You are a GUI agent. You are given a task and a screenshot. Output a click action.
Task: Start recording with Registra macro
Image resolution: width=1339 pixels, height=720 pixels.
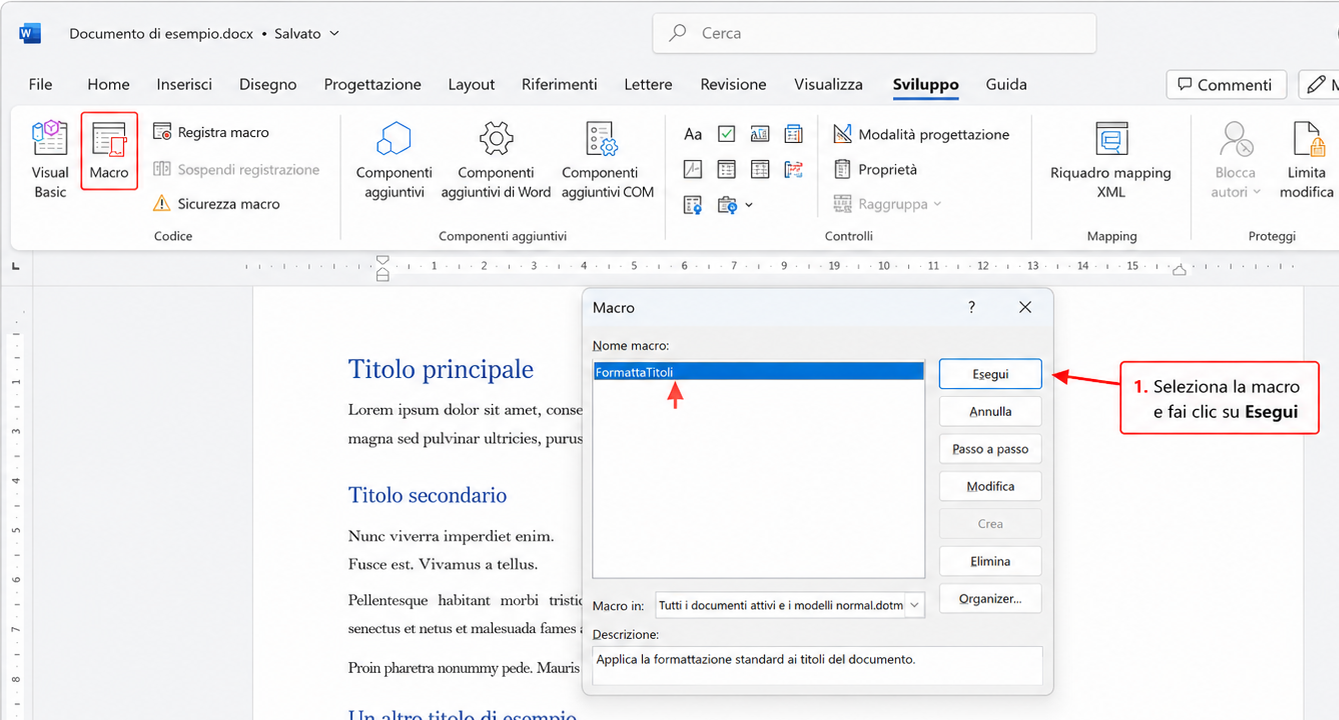tap(211, 132)
